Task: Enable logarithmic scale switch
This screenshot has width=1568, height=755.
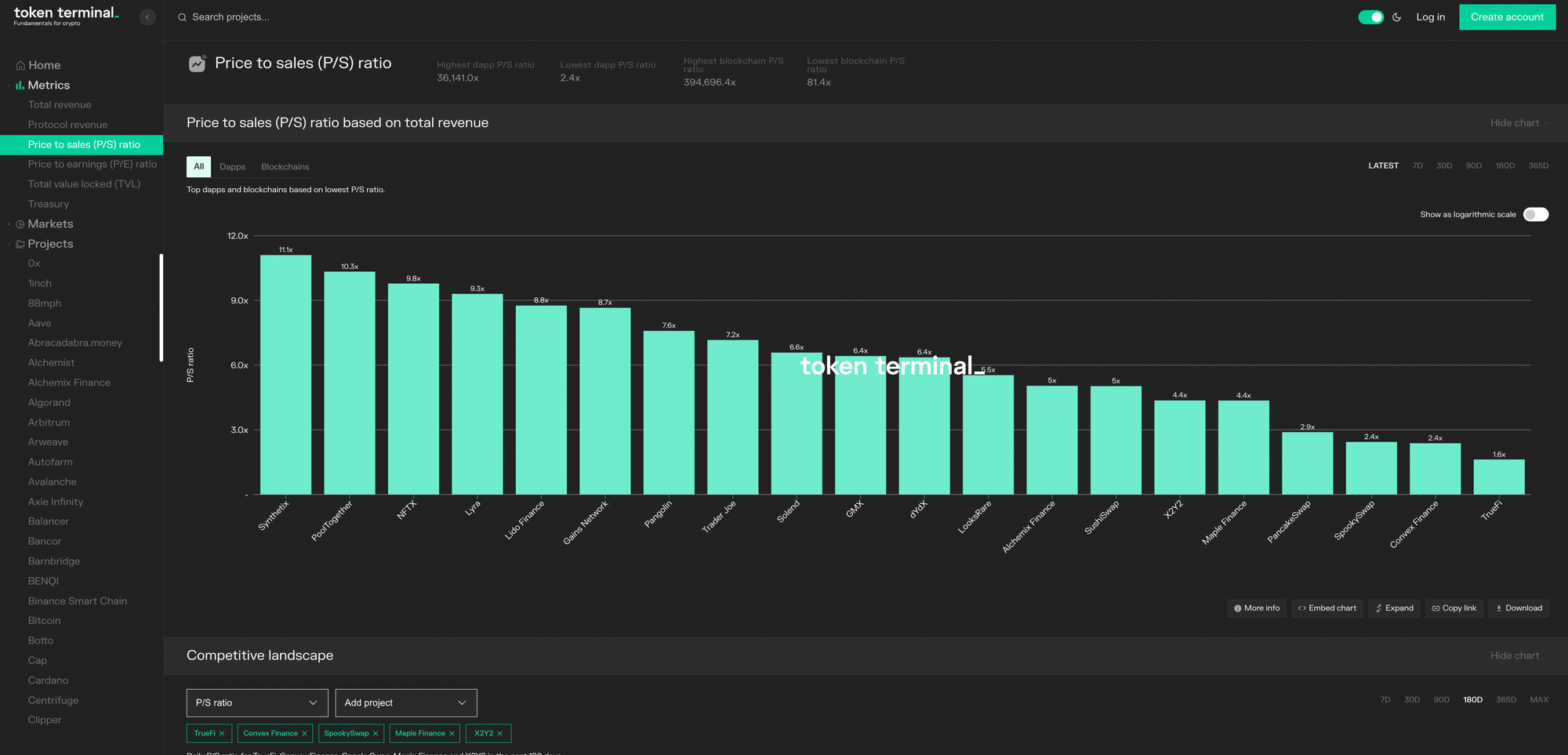Action: coord(1536,215)
